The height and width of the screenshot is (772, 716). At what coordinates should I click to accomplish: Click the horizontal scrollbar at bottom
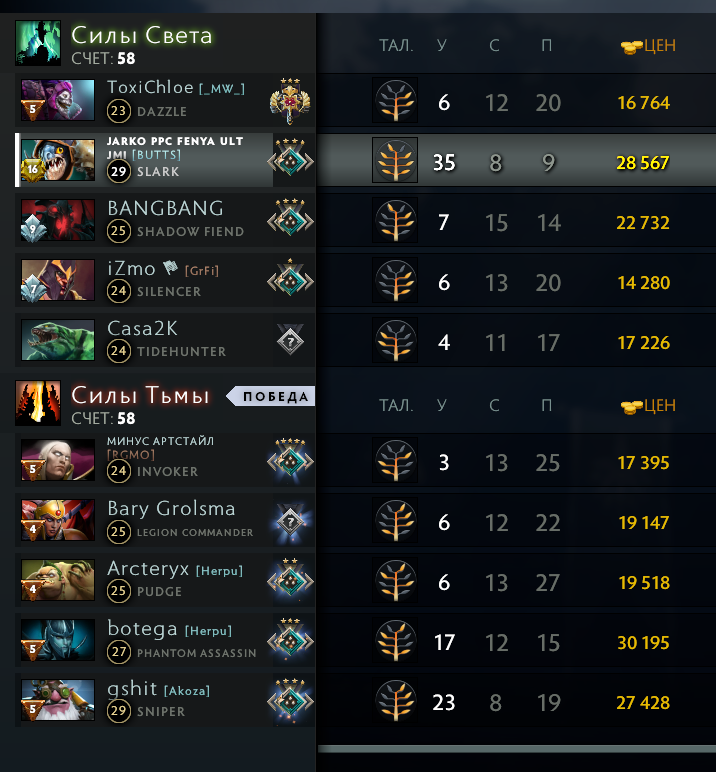[x=517, y=749]
